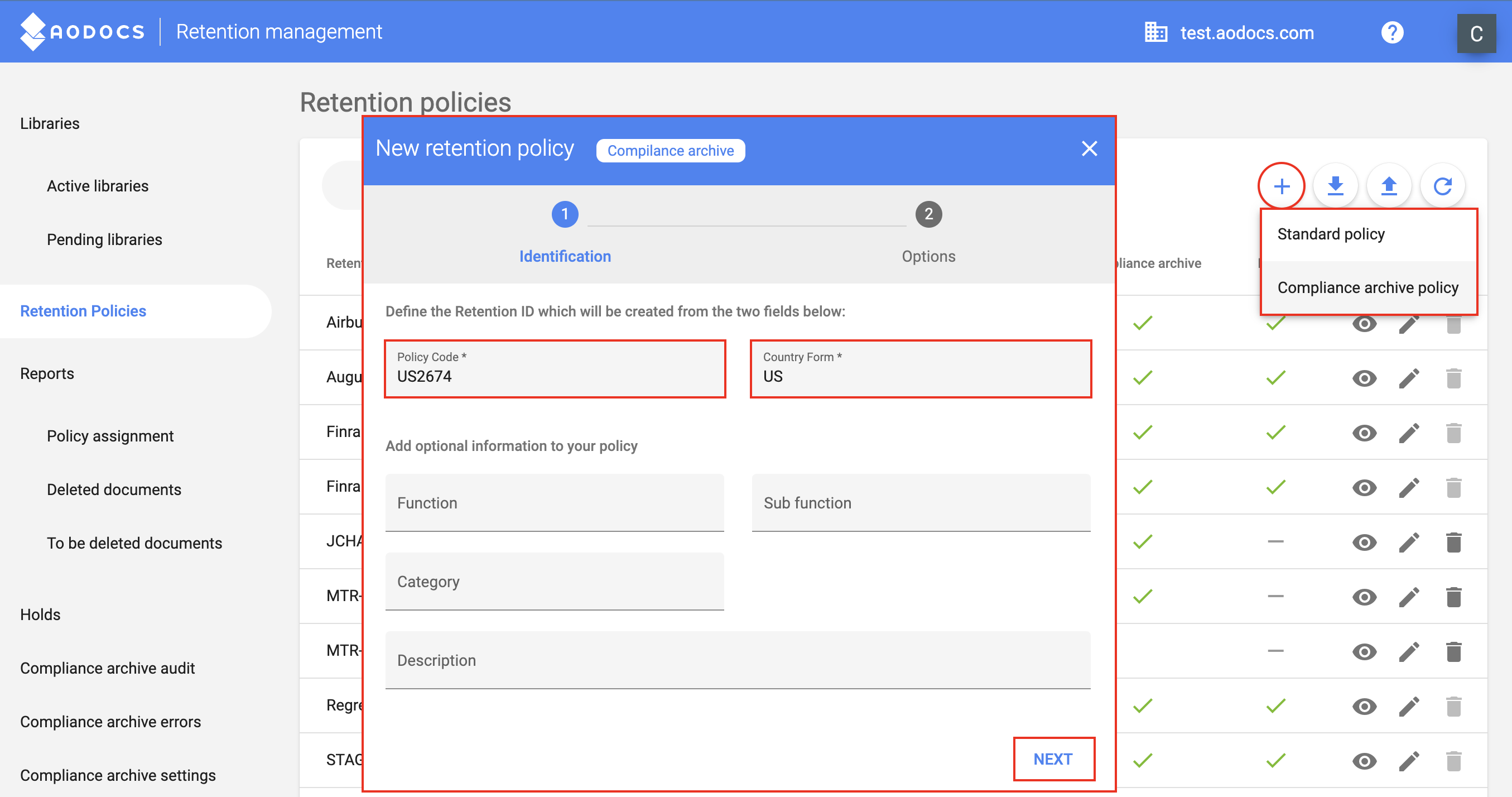Screen dimensions: 1512x797
Task: Open the help question mark icon
Action: 1391,32
